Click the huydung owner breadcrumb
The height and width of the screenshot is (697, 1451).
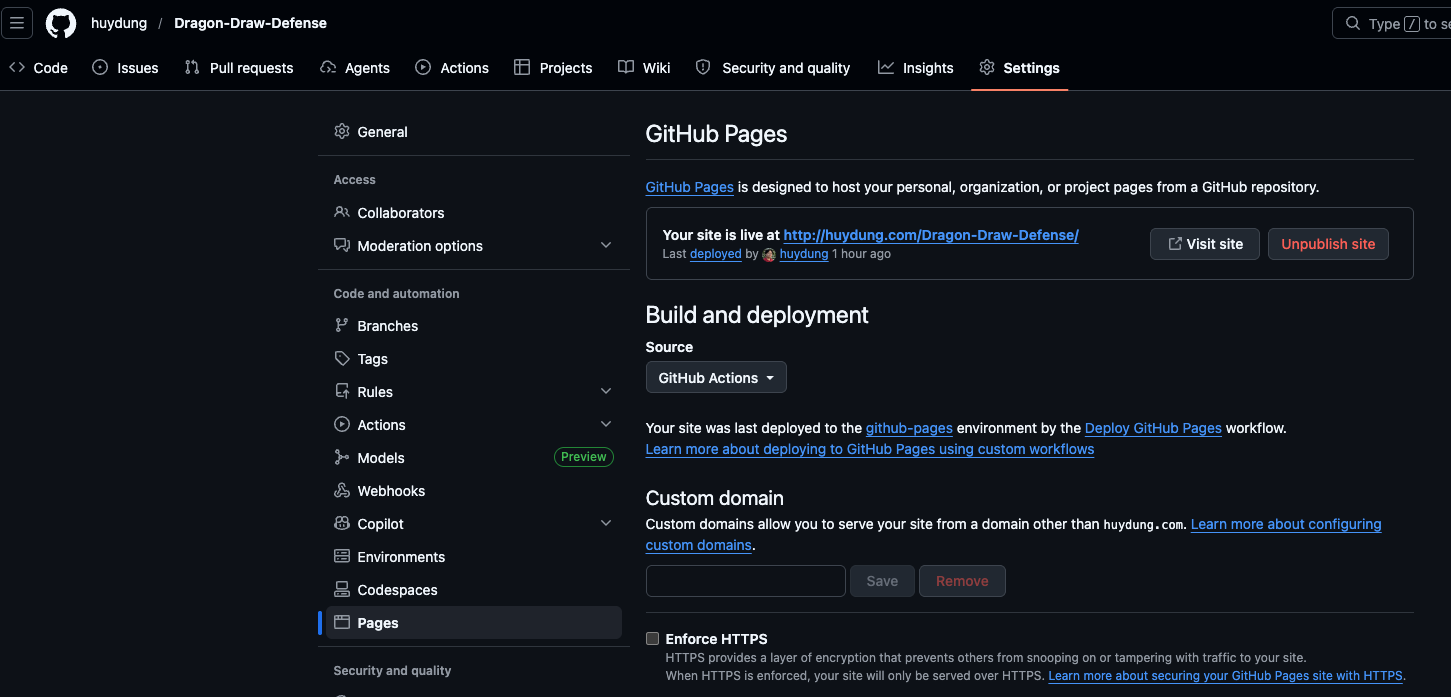click(119, 23)
